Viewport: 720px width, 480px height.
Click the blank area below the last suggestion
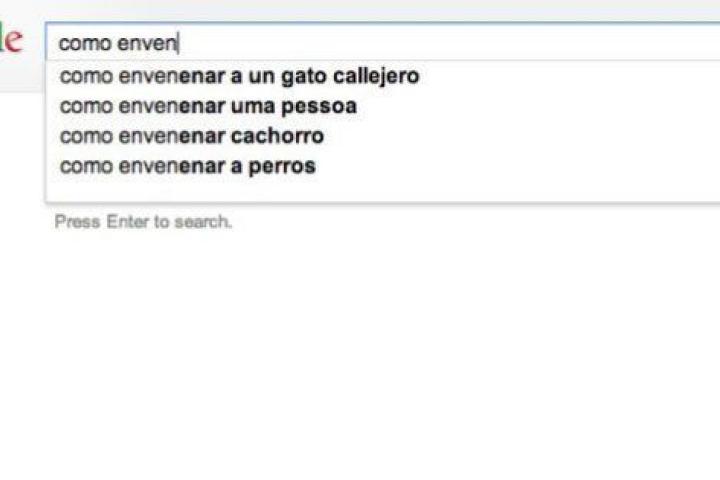[x=380, y=190]
